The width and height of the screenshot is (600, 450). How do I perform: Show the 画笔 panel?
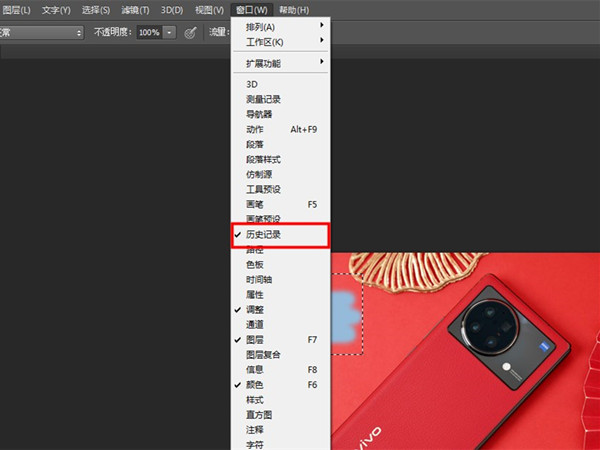coord(255,204)
